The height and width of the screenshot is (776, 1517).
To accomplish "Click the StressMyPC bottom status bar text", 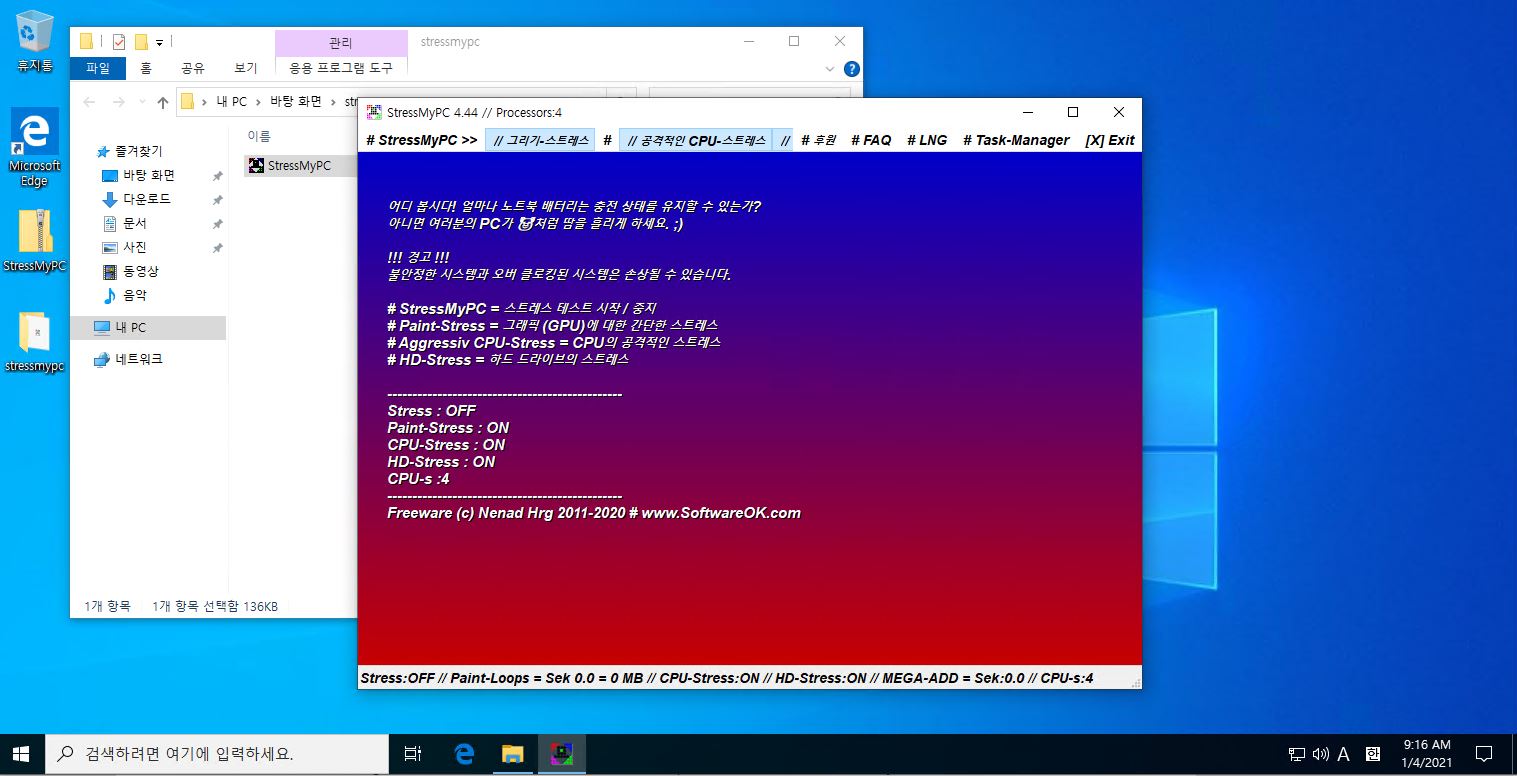I will [x=727, y=678].
